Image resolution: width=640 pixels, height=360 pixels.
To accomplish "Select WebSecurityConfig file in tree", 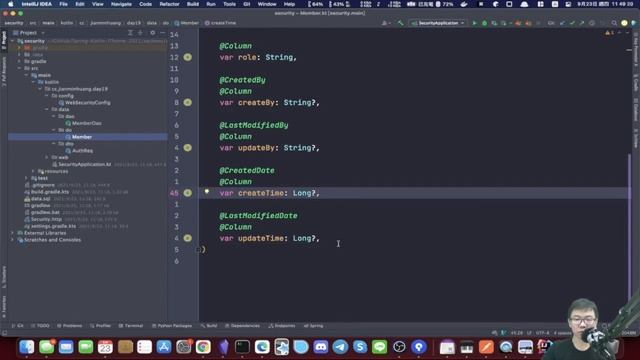I will 84,102.
